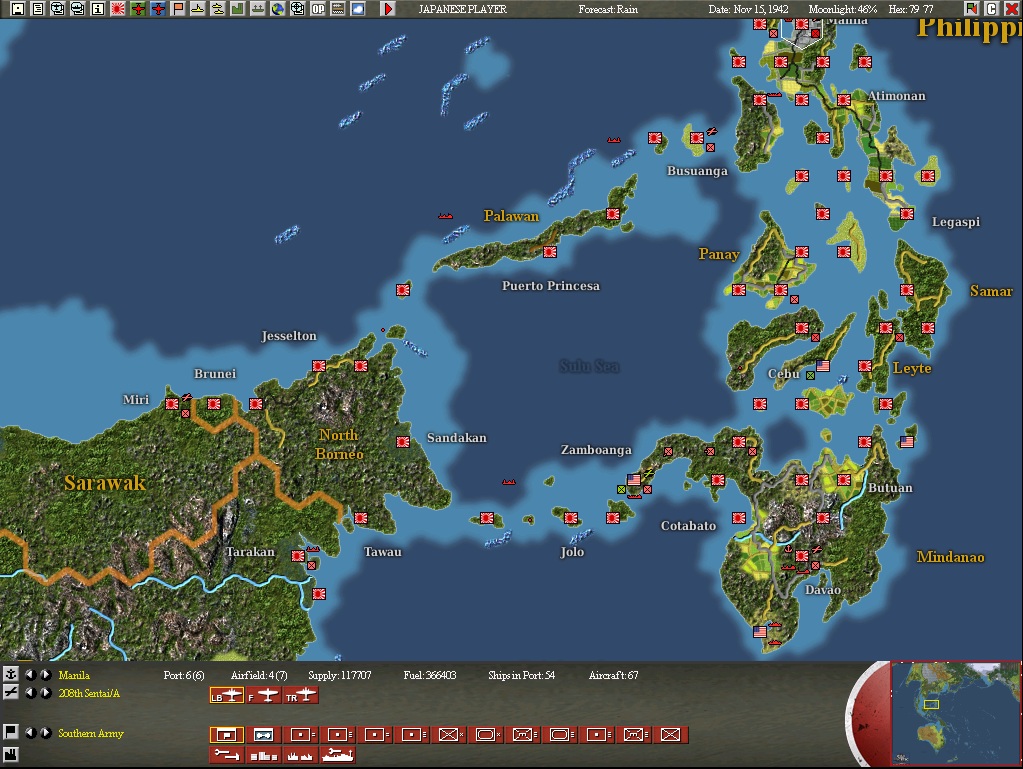1023x769 pixels.
Task: Click the single yellow ship toolbar icon
Action: click(198, 8)
